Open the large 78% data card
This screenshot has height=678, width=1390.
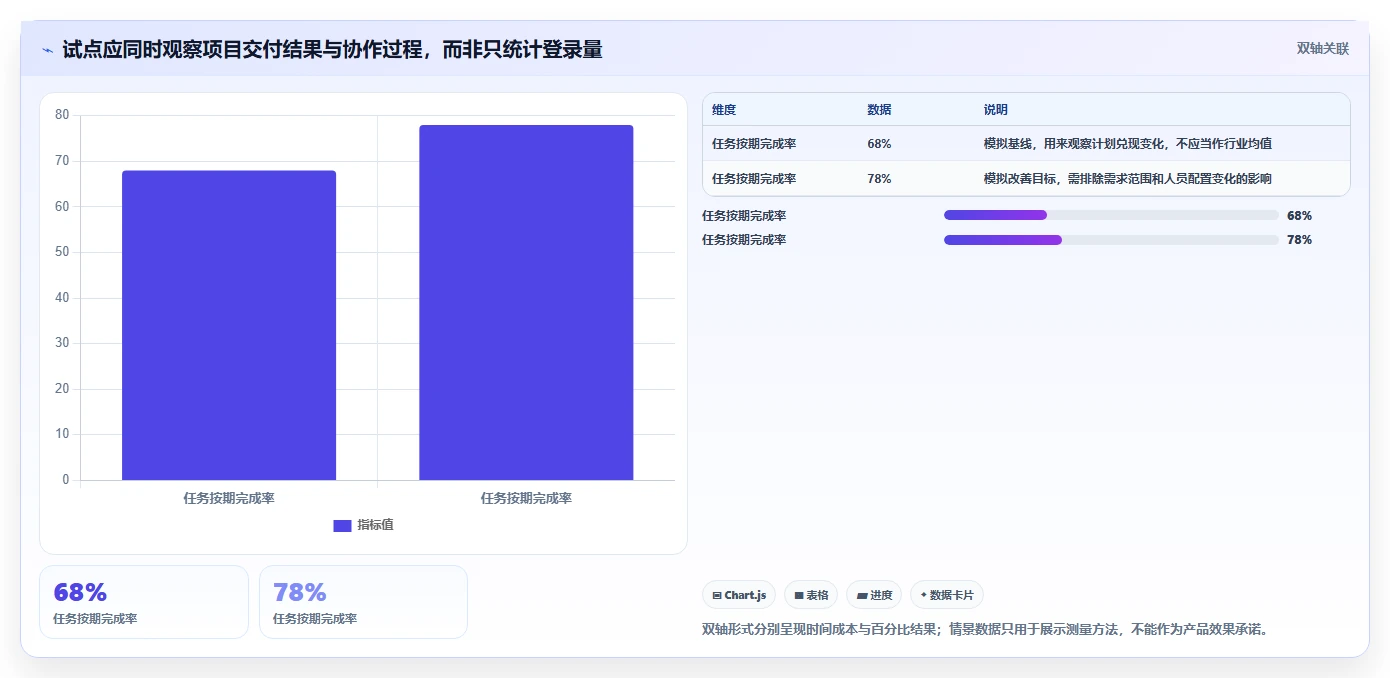coord(363,602)
